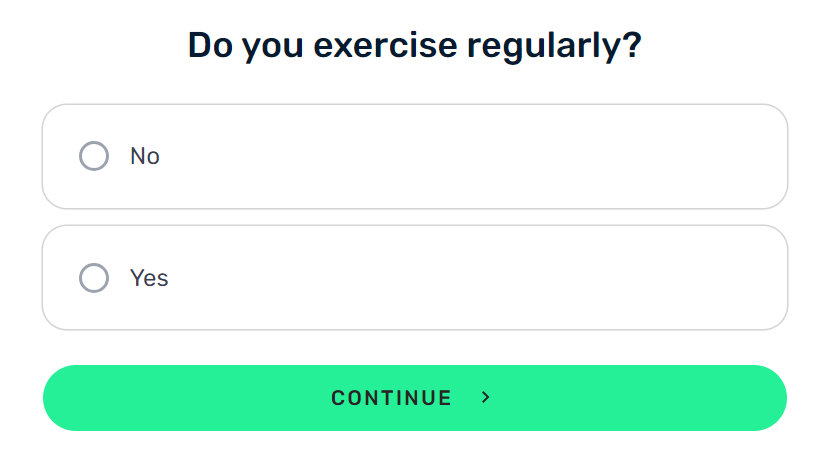Image resolution: width=825 pixels, height=453 pixels.
Task: Proceed using the green Continue bar
Action: pos(415,398)
